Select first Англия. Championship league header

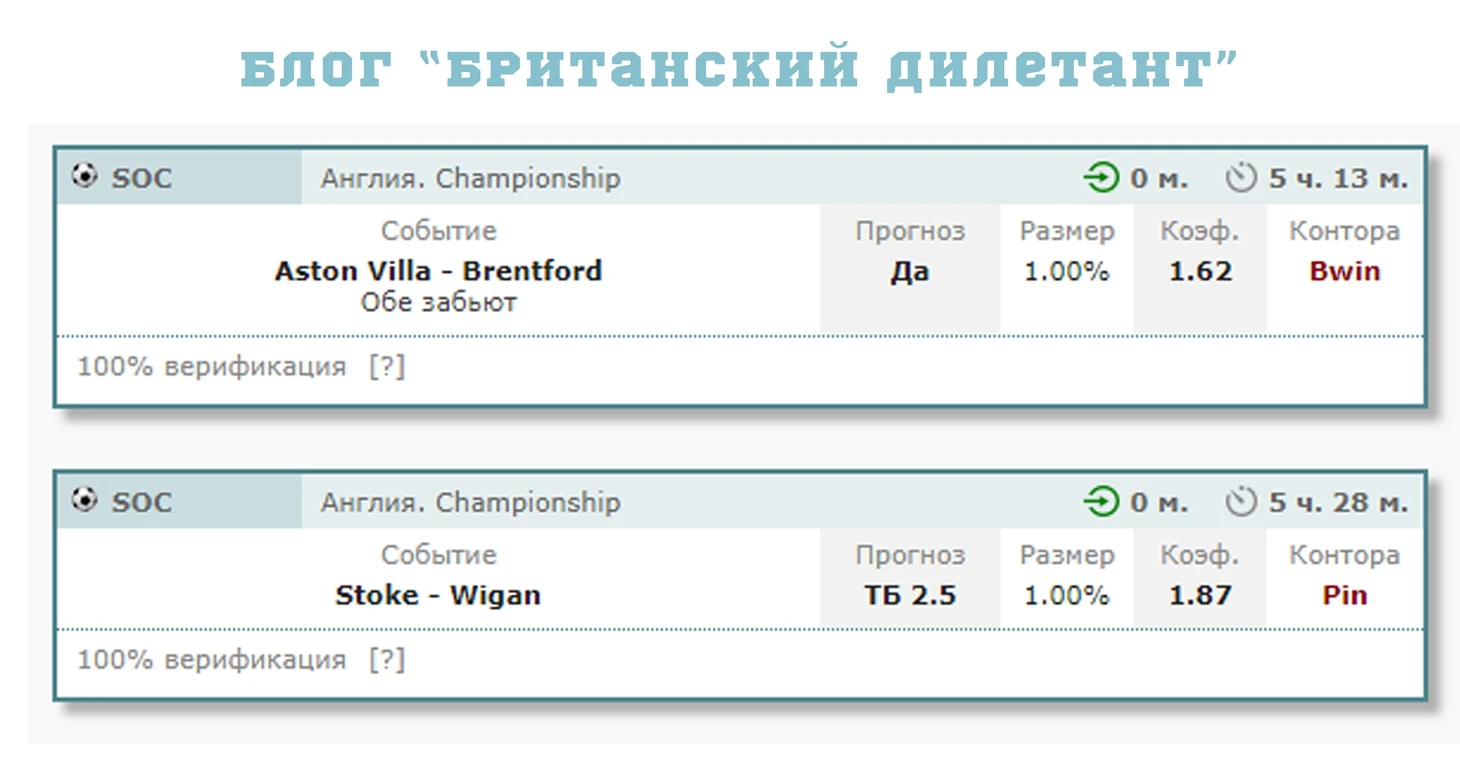(471, 179)
